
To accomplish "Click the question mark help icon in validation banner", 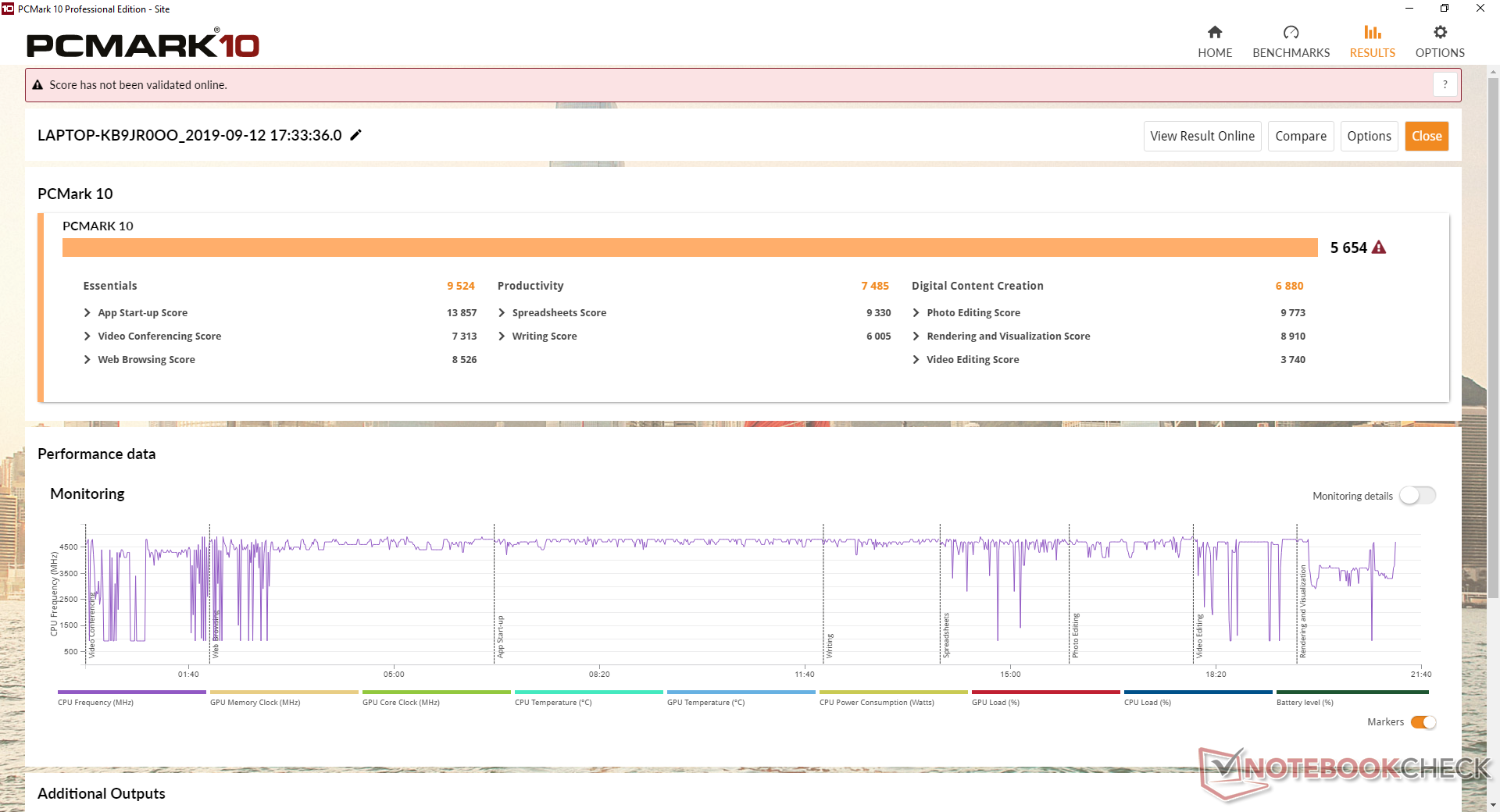I will [1445, 84].
